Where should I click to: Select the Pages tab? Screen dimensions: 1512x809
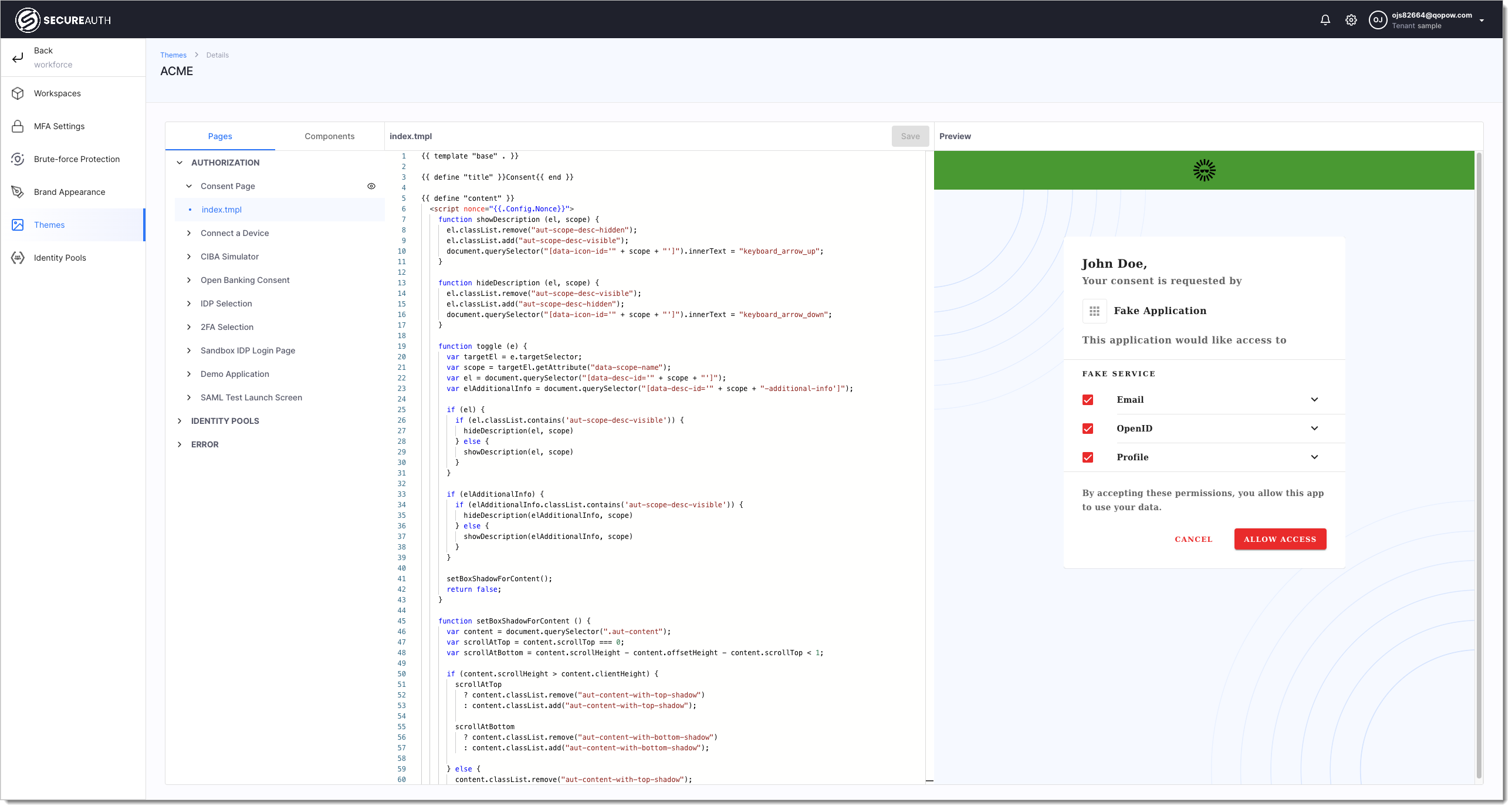pyautogui.click(x=220, y=136)
